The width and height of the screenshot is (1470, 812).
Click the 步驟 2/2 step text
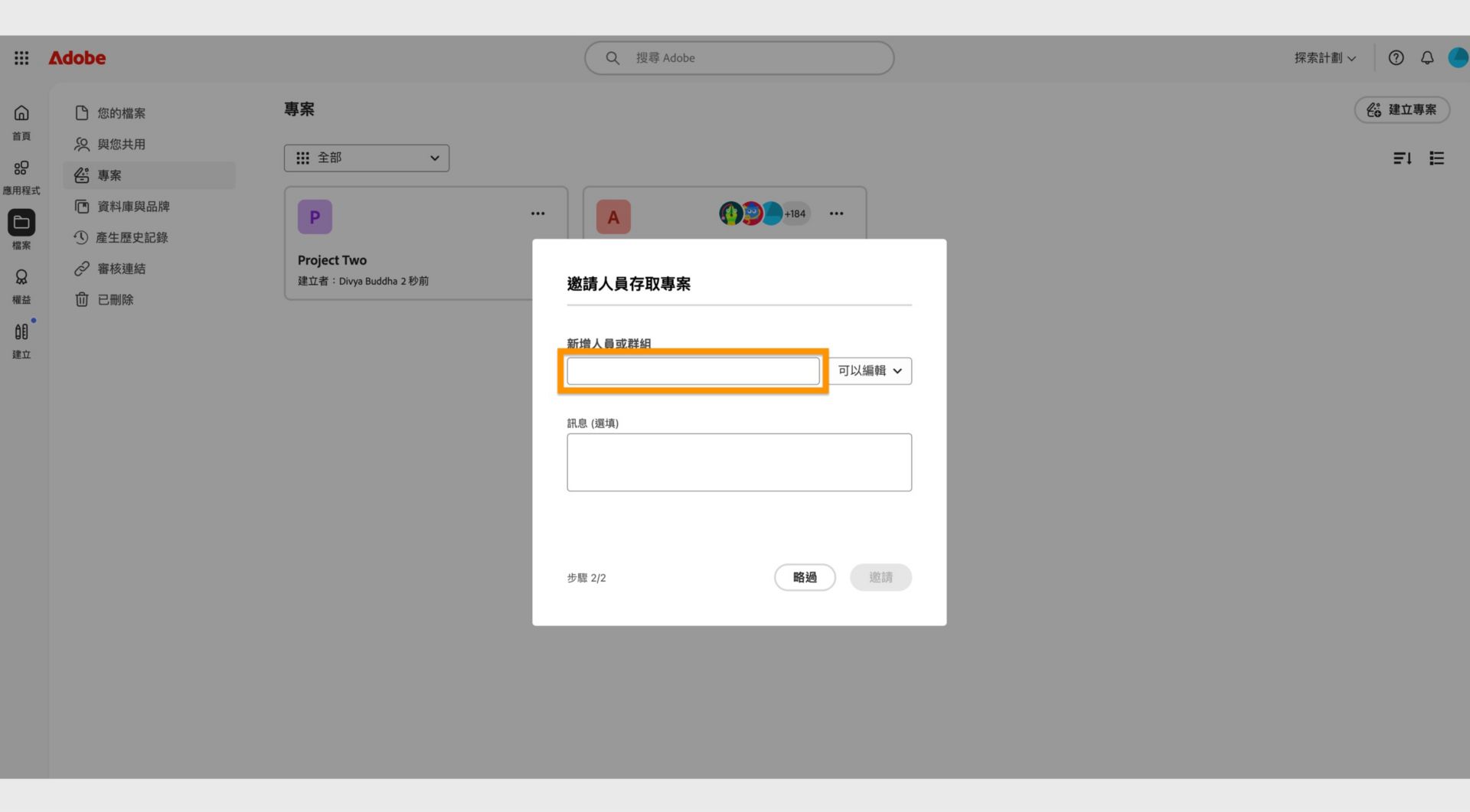coord(586,578)
